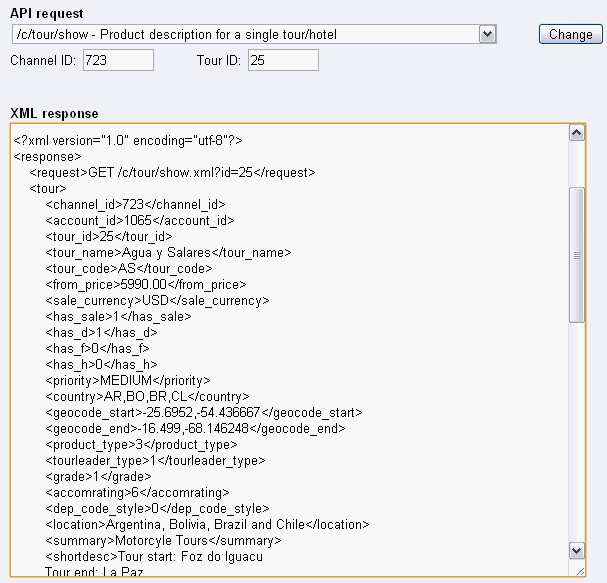Image resolution: width=607 pixels, height=583 pixels.
Task: Click the GET /c/tour/show.xml?id=25 request line
Action: pos(172,172)
